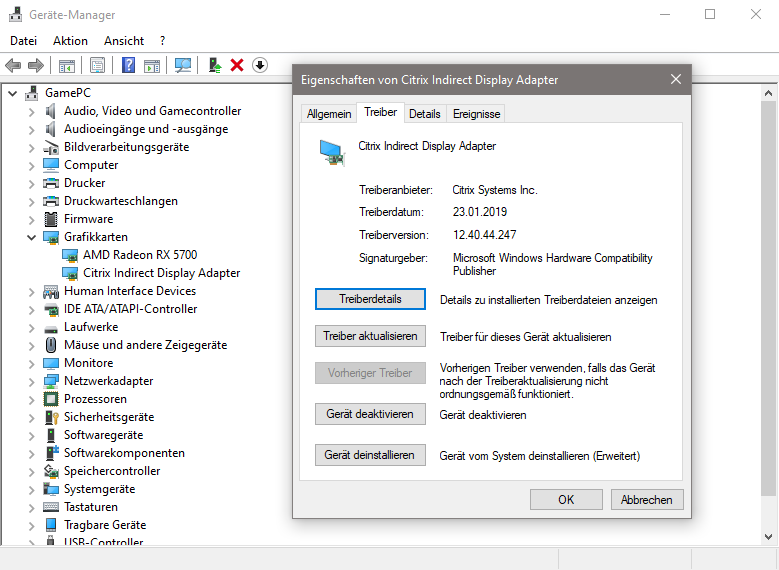
Task: Select Audioeingänge und -ausgänge item
Action: (146, 129)
